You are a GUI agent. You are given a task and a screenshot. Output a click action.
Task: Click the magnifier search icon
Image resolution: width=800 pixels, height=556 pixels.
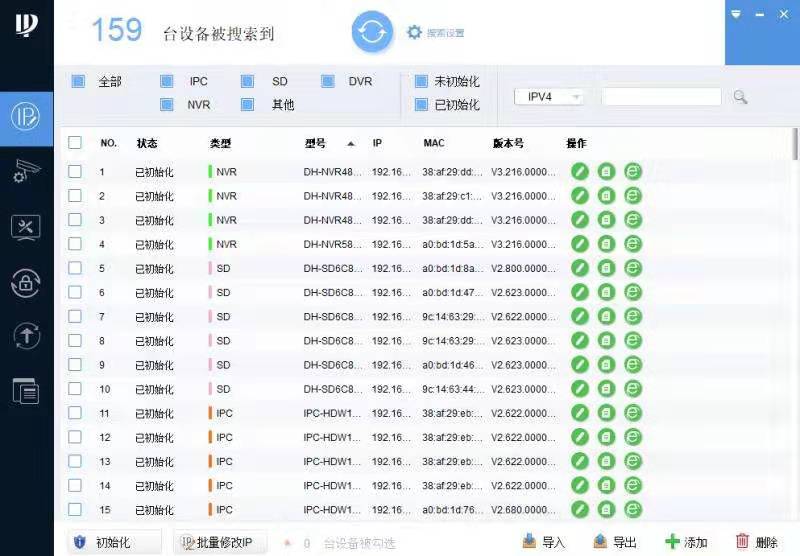click(740, 97)
